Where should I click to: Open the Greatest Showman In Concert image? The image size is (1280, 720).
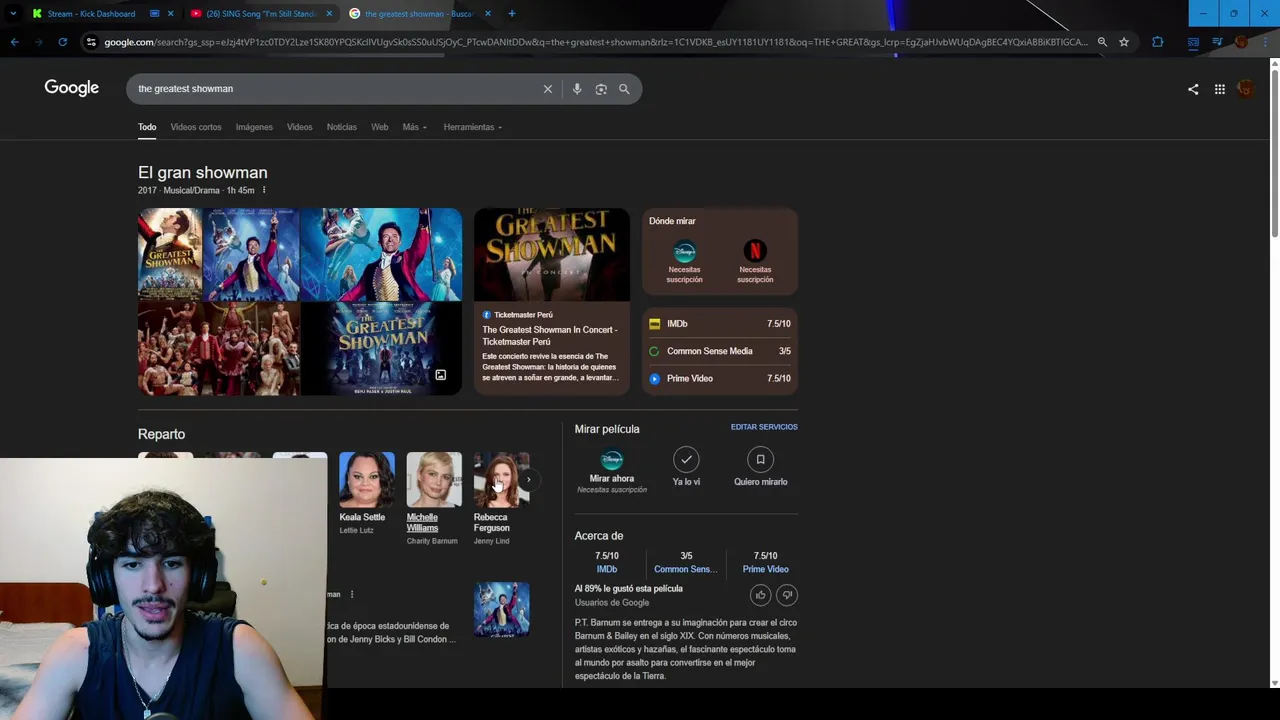click(552, 254)
